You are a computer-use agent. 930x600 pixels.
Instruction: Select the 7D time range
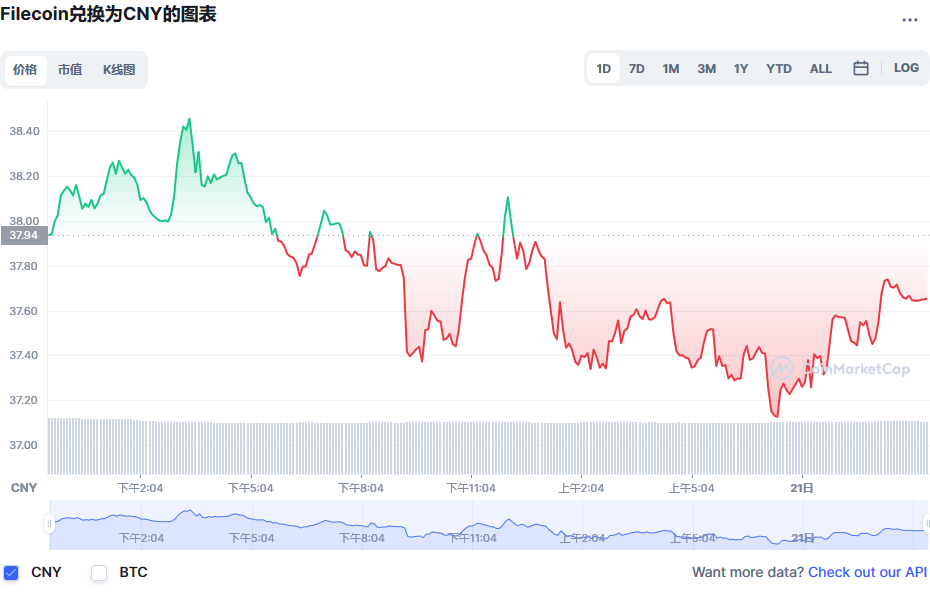pos(636,69)
